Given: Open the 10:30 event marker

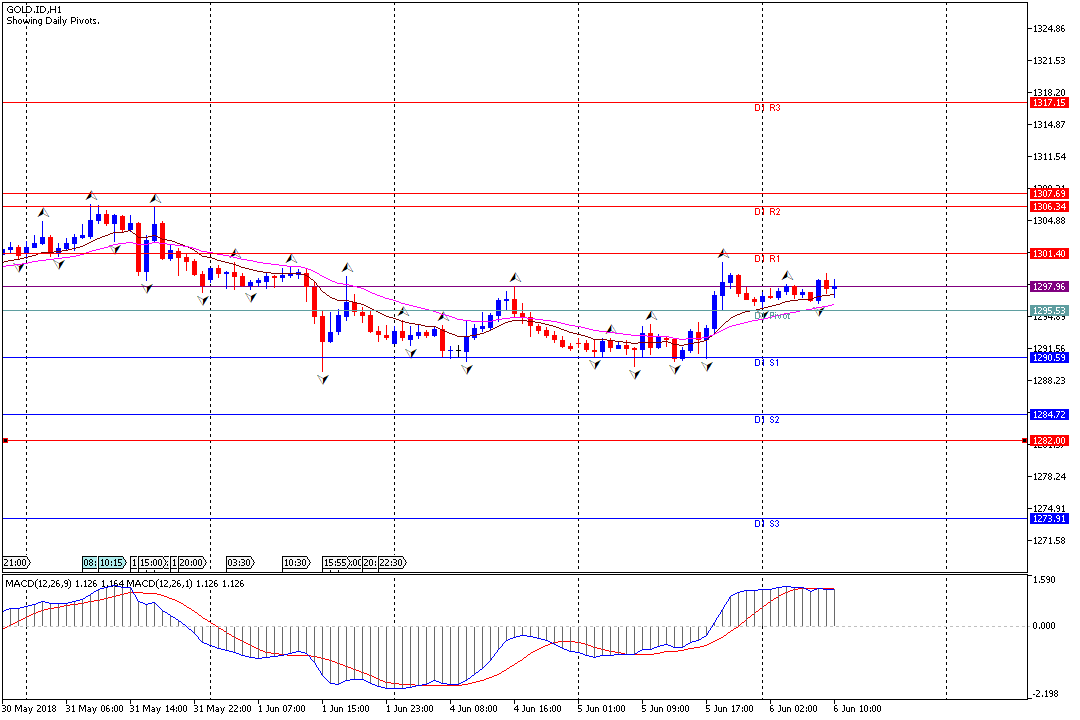Looking at the screenshot, I should coord(297,563).
